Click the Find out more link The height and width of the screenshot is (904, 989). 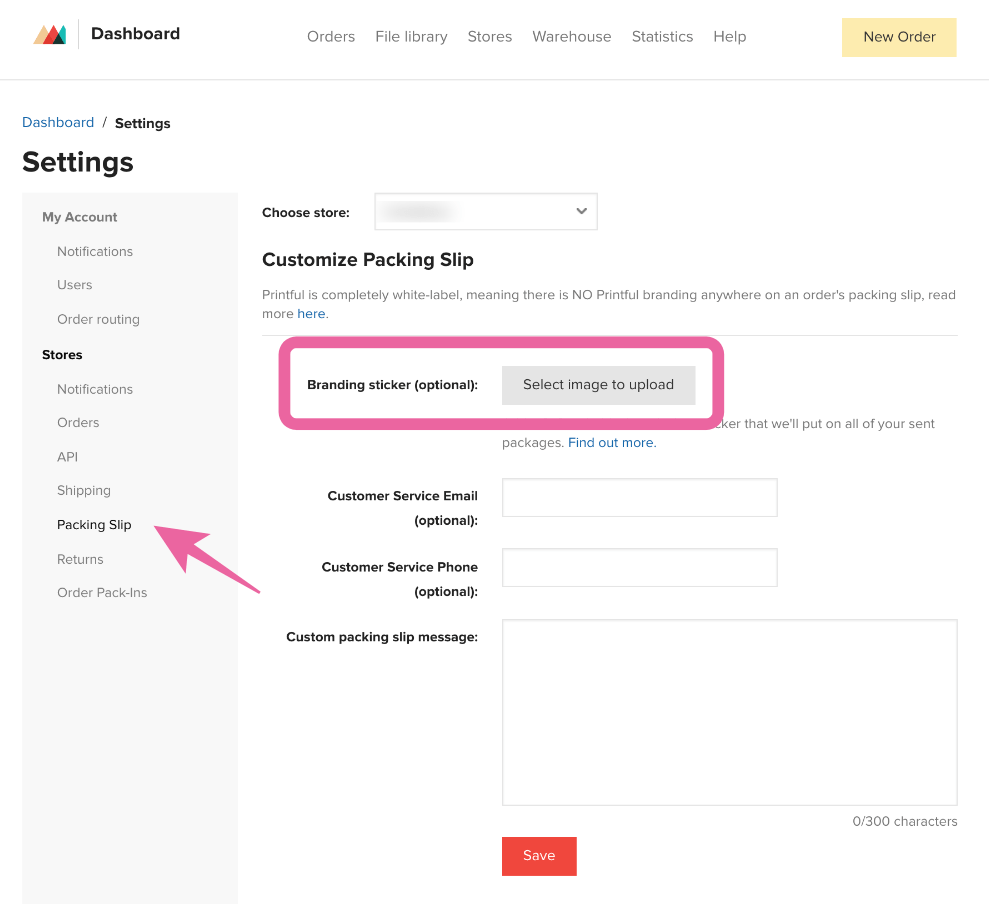611,442
